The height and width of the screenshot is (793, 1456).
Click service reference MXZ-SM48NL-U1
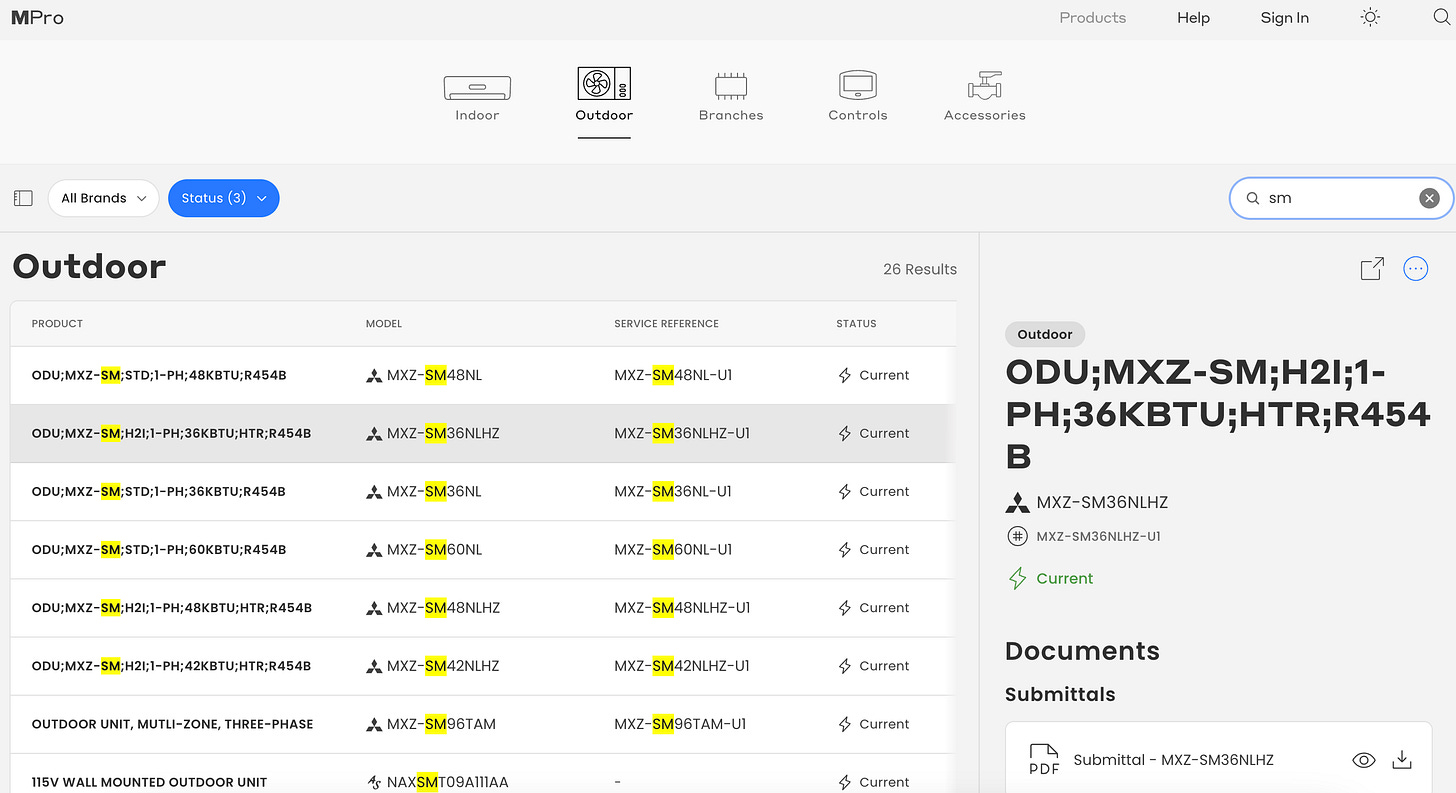(x=673, y=376)
